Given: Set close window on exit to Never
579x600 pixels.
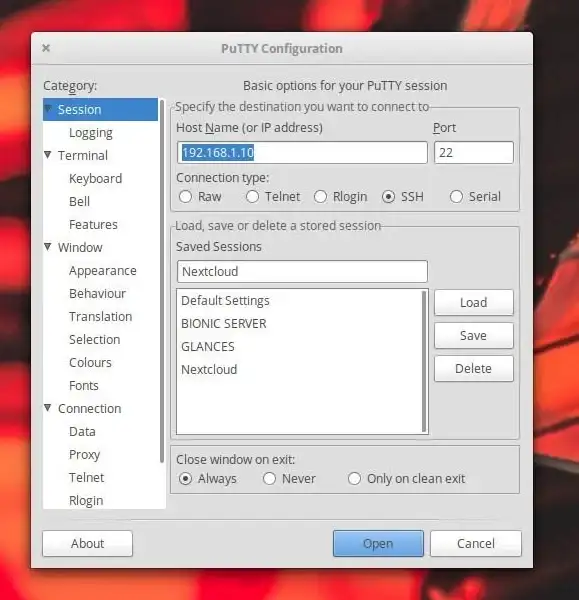Looking at the screenshot, I should click(289, 479).
